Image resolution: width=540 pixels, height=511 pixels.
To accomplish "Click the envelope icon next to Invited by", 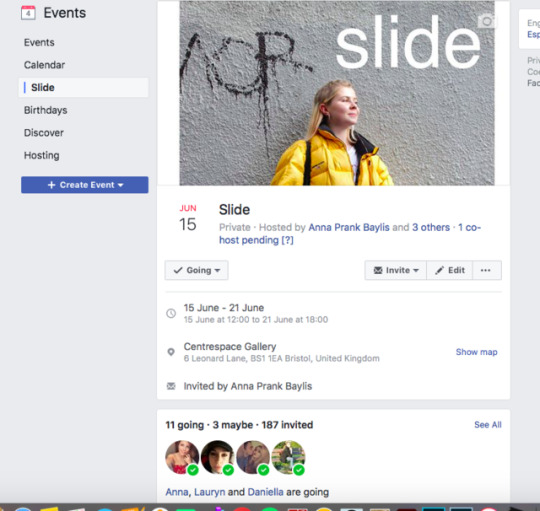I will [171, 386].
